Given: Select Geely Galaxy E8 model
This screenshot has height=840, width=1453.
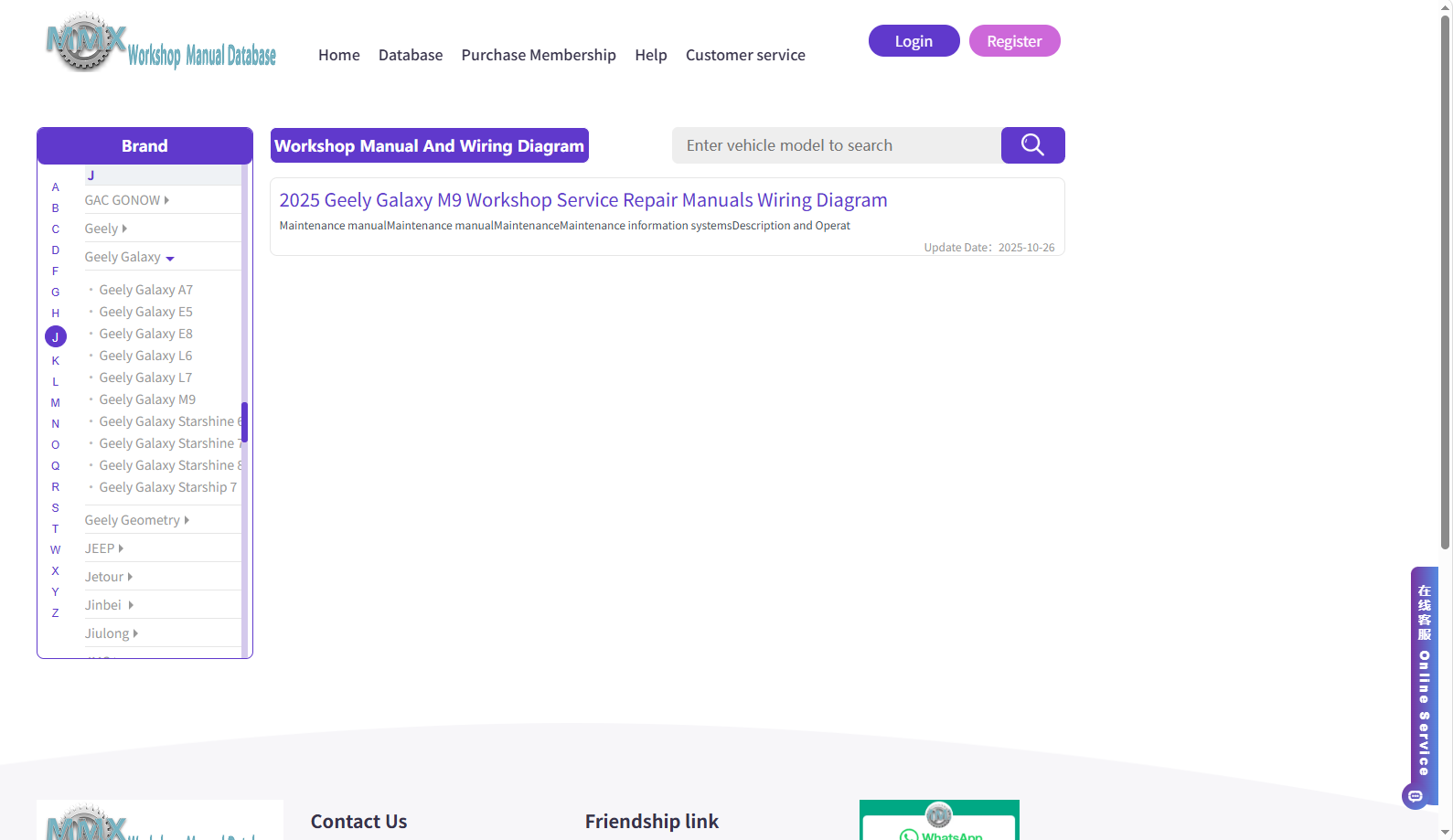Looking at the screenshot, I should 146,334.
